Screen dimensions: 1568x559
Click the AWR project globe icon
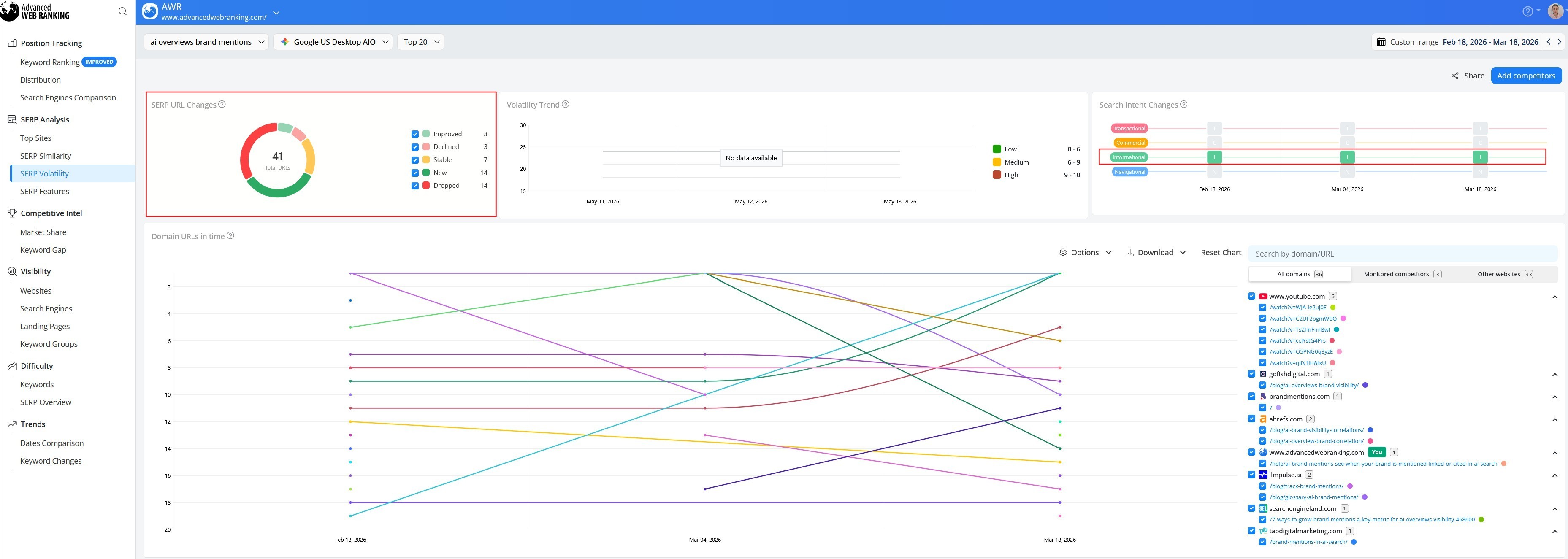(x=150, y=11)
